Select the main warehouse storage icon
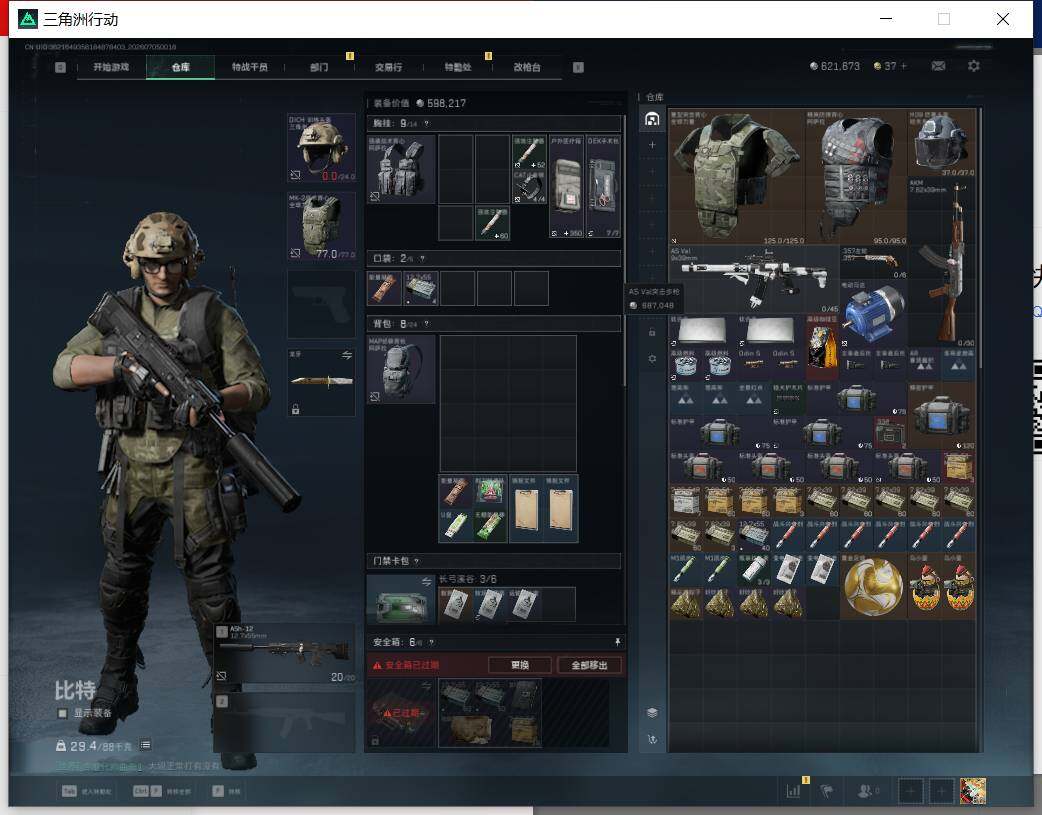 pyautogui.click(x=652, y=119)
